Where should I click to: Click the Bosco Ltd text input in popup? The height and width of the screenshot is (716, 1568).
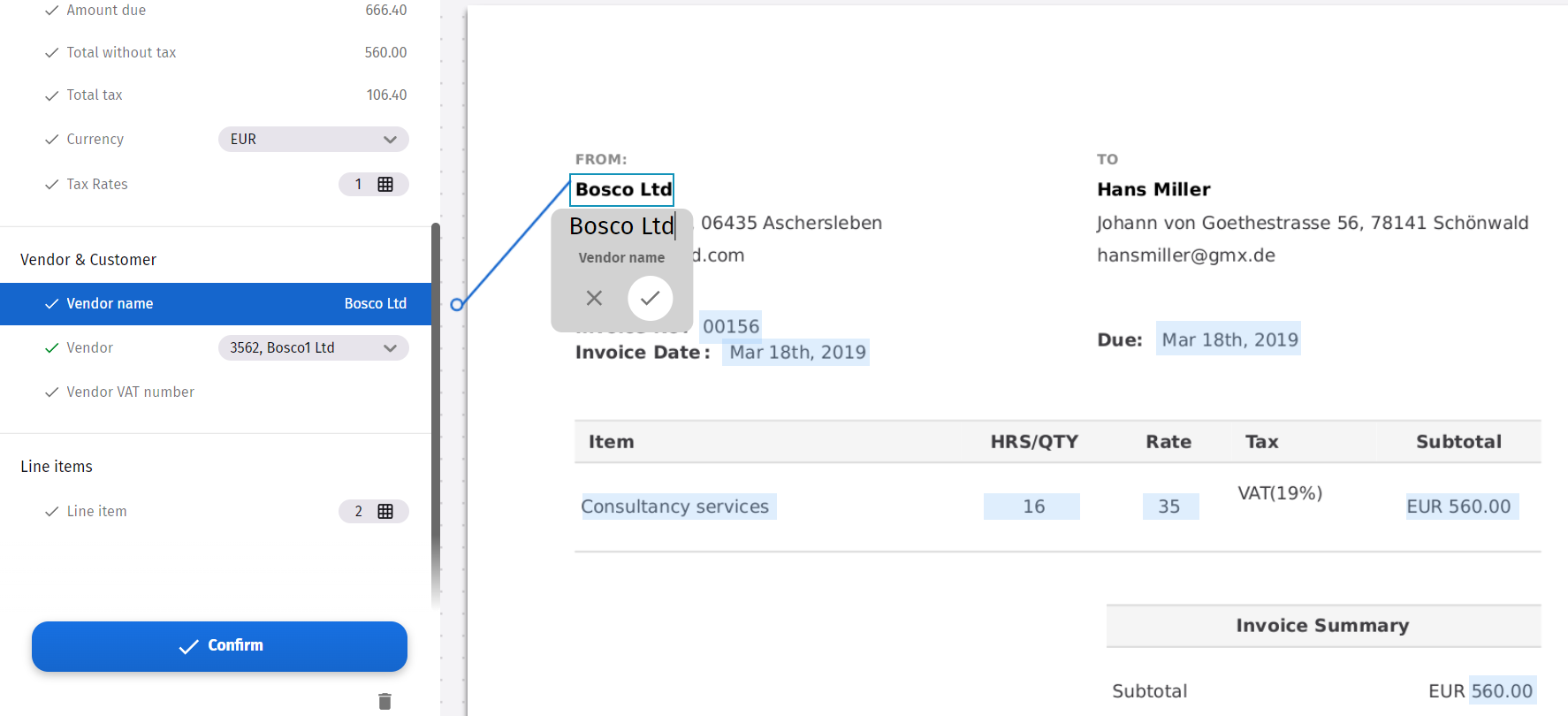point(621,226)
